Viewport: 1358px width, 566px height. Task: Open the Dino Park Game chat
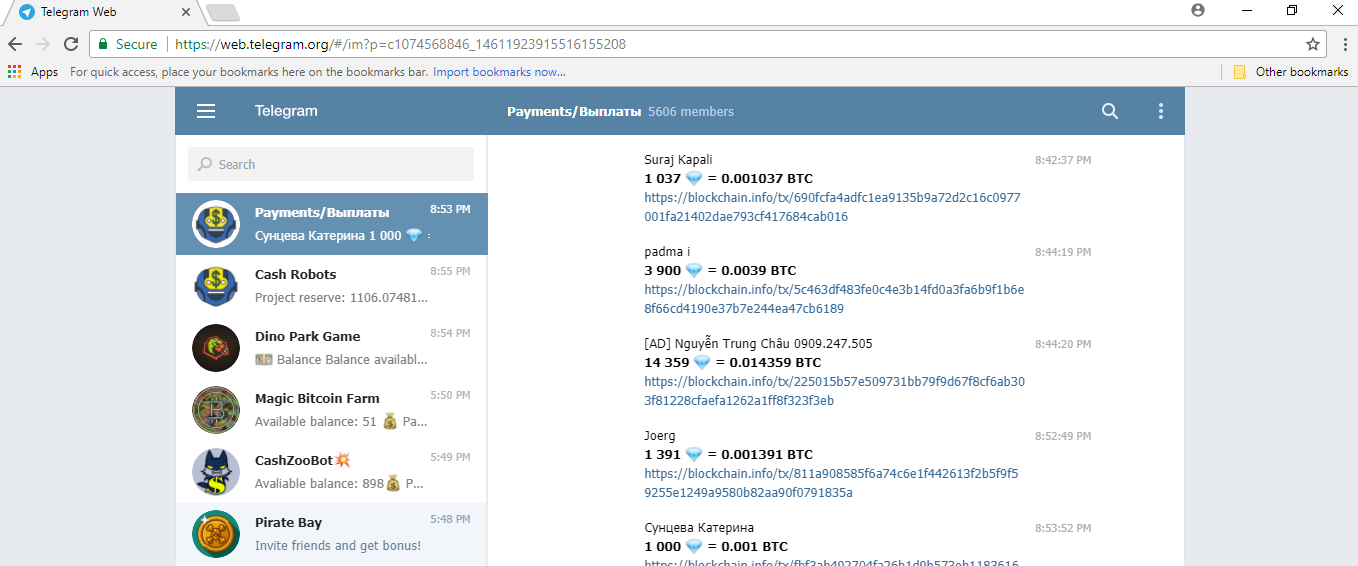331,348
